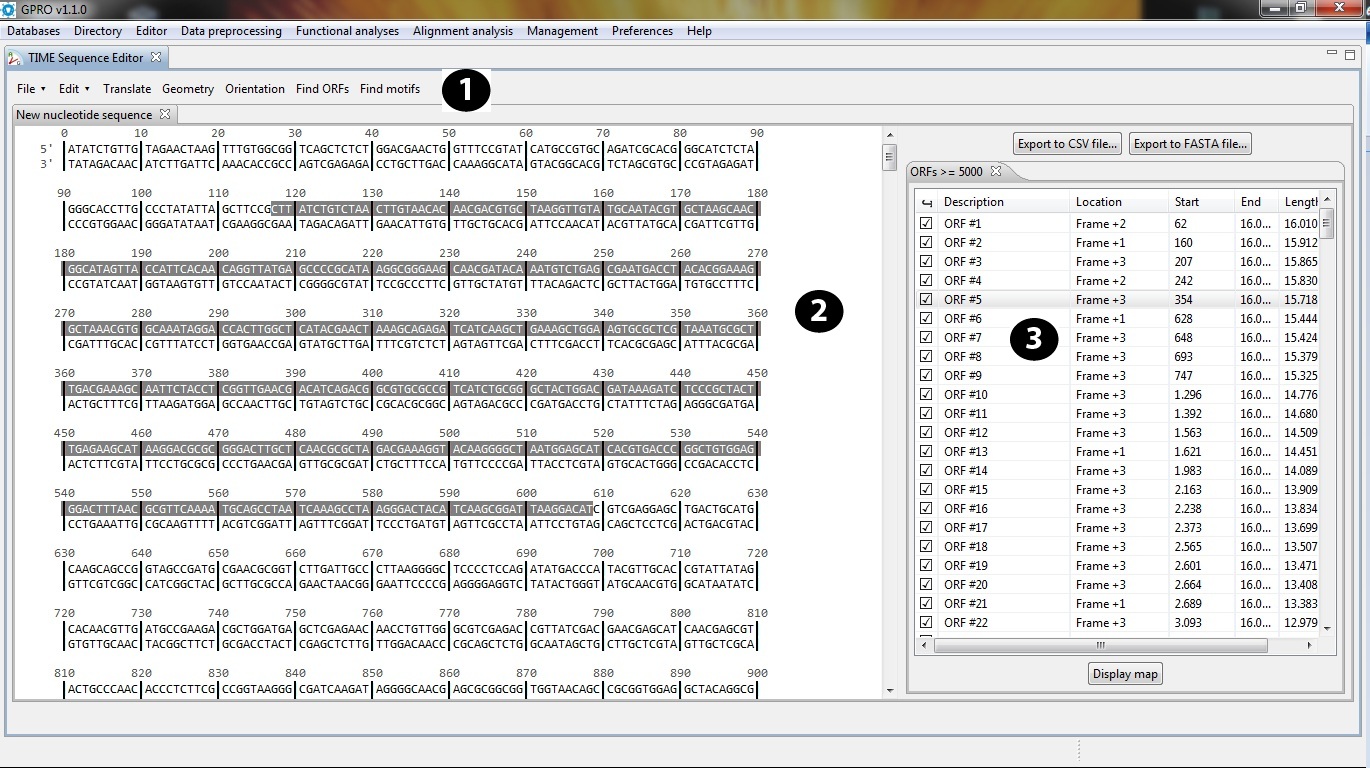Click Find ORFs in the editor toolbar
1370x768 pixels.
322,89
